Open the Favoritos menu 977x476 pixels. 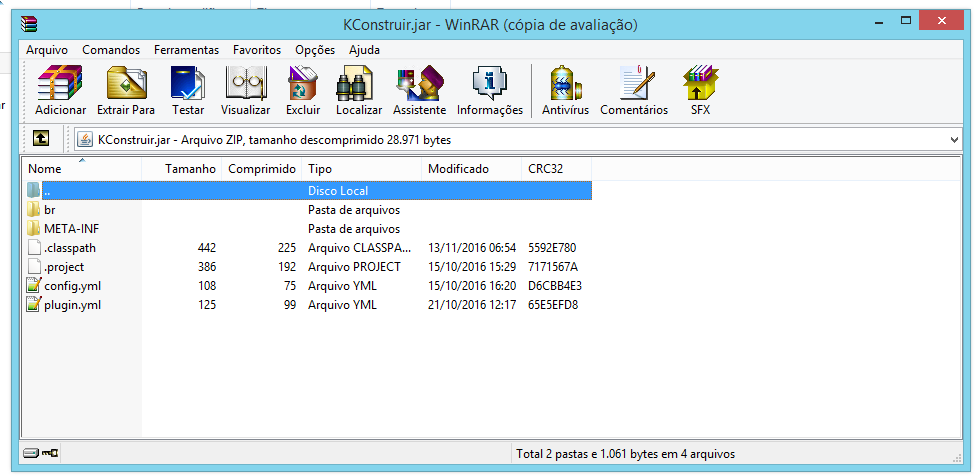point(257,50)
